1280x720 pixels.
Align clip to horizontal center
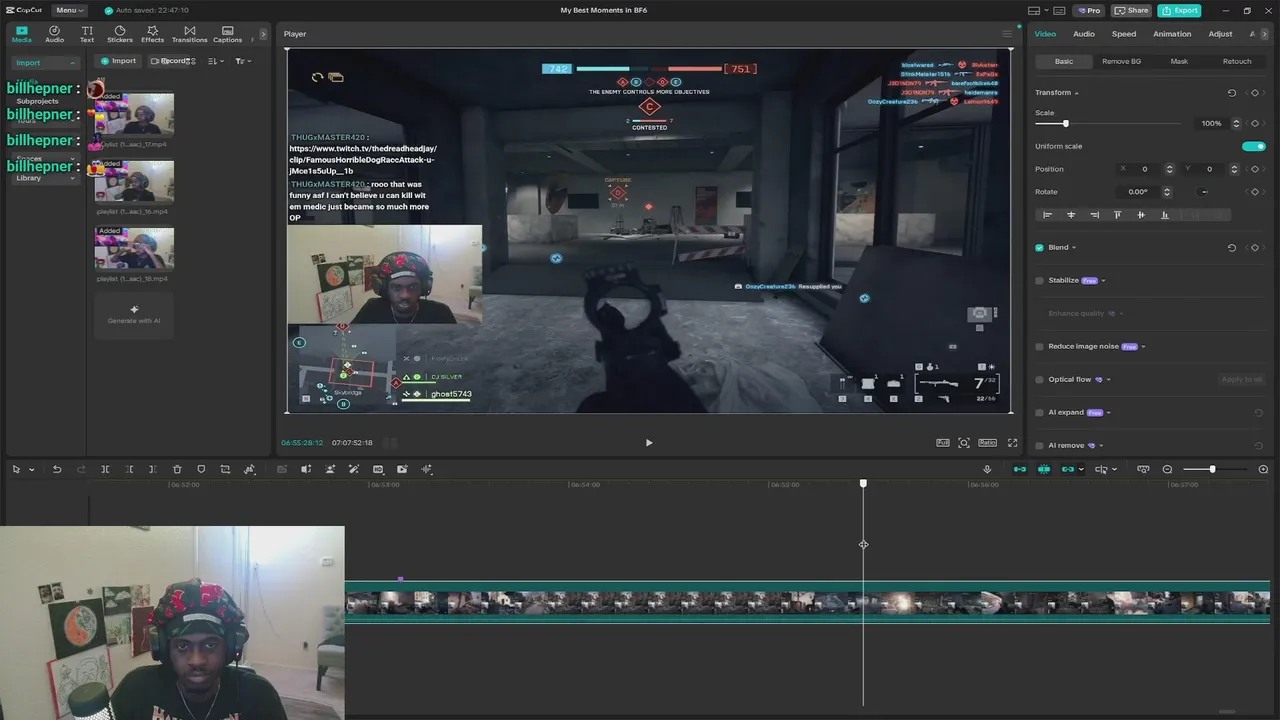pos(1071,215)
